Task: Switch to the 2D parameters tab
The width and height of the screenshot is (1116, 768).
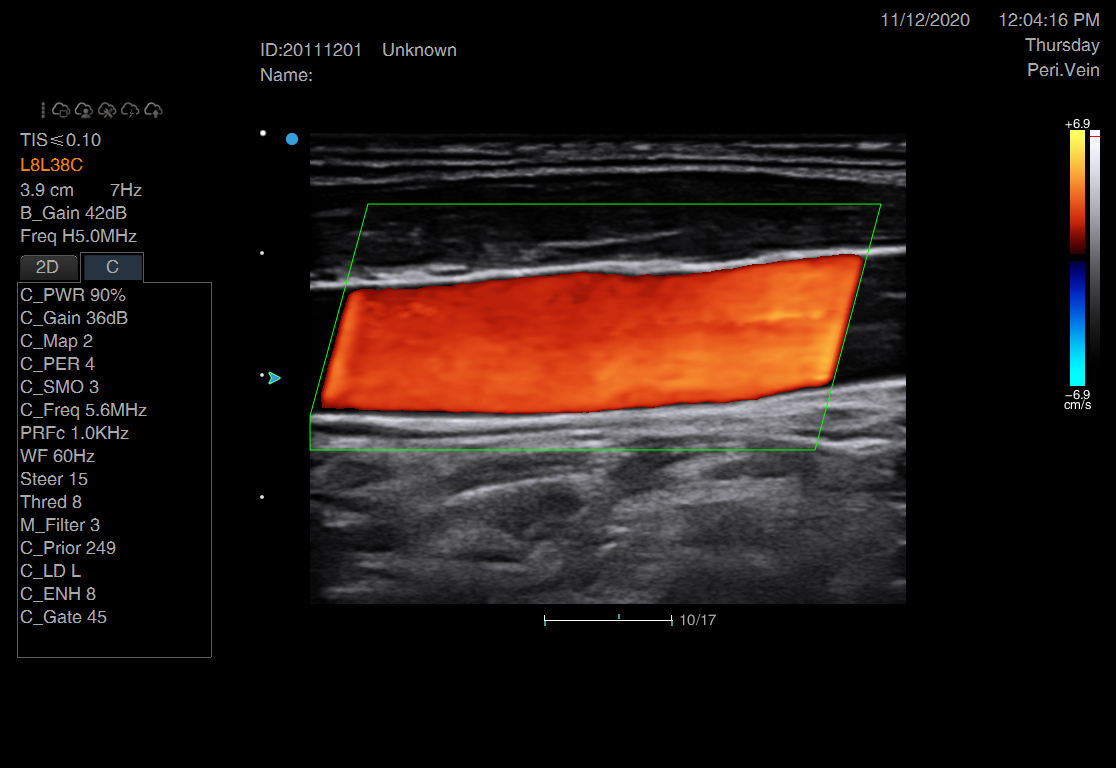Action: (x=48, y=267)
